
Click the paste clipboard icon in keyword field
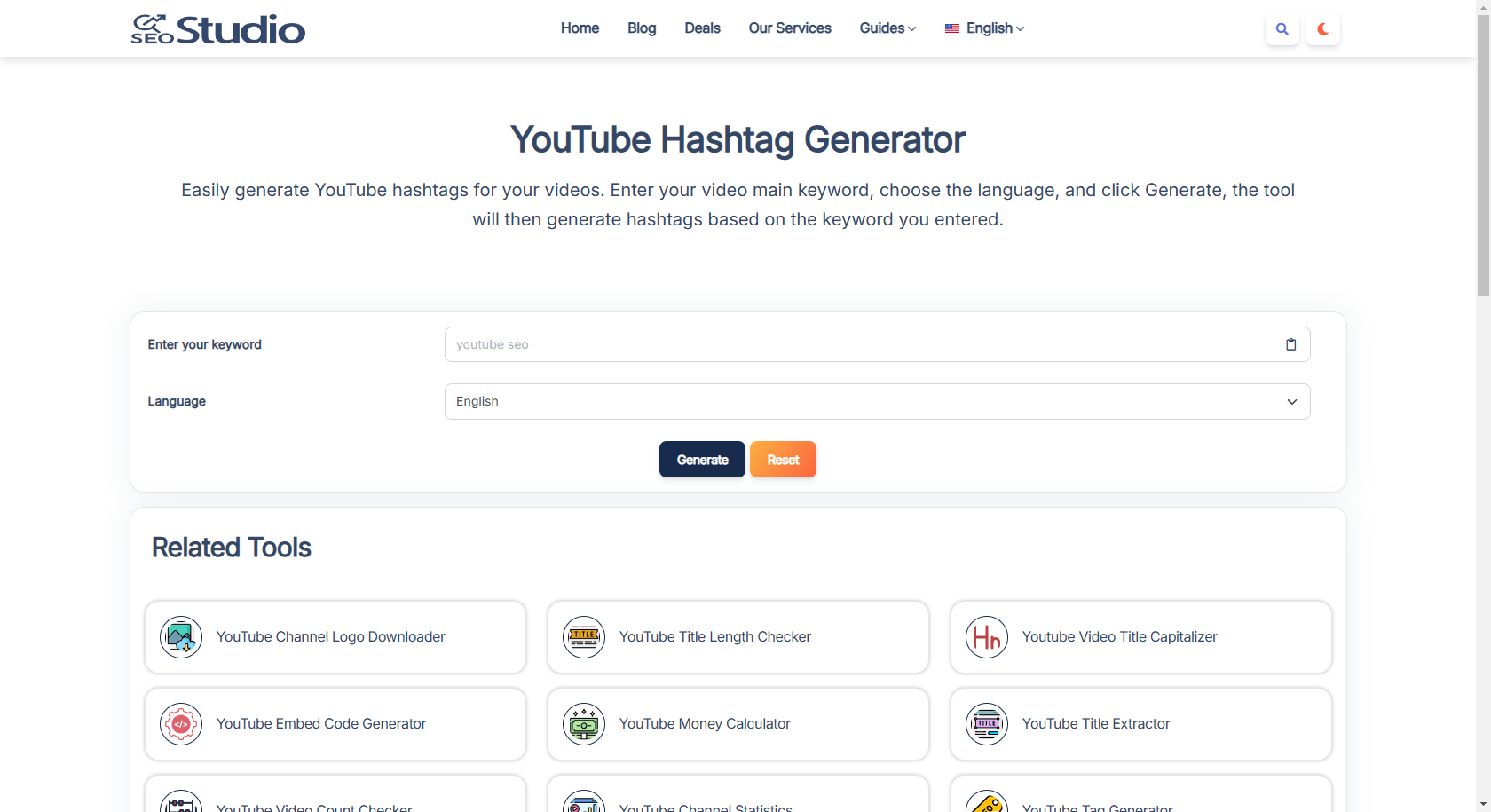(x=1291, y=344)
